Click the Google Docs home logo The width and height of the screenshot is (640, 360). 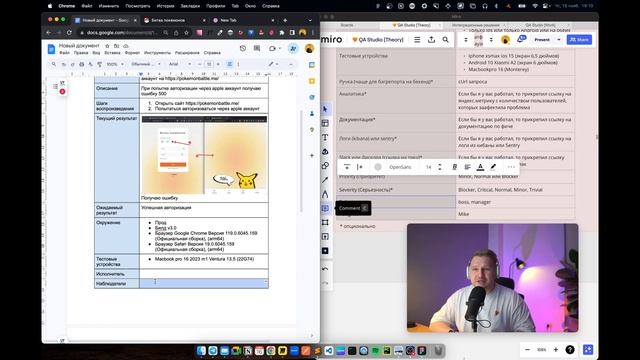[x=51, y=49]
